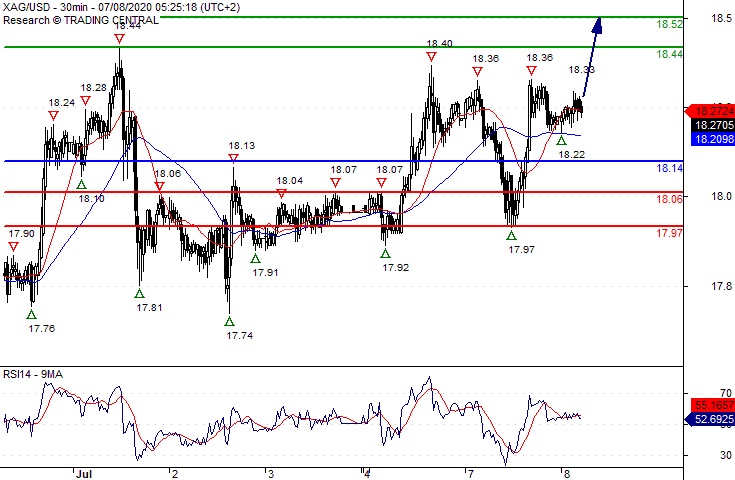Click the red triangle at the 18.13 high
Image resolution: width=735 pixels, height=480 pixels.
coord(233,158)
